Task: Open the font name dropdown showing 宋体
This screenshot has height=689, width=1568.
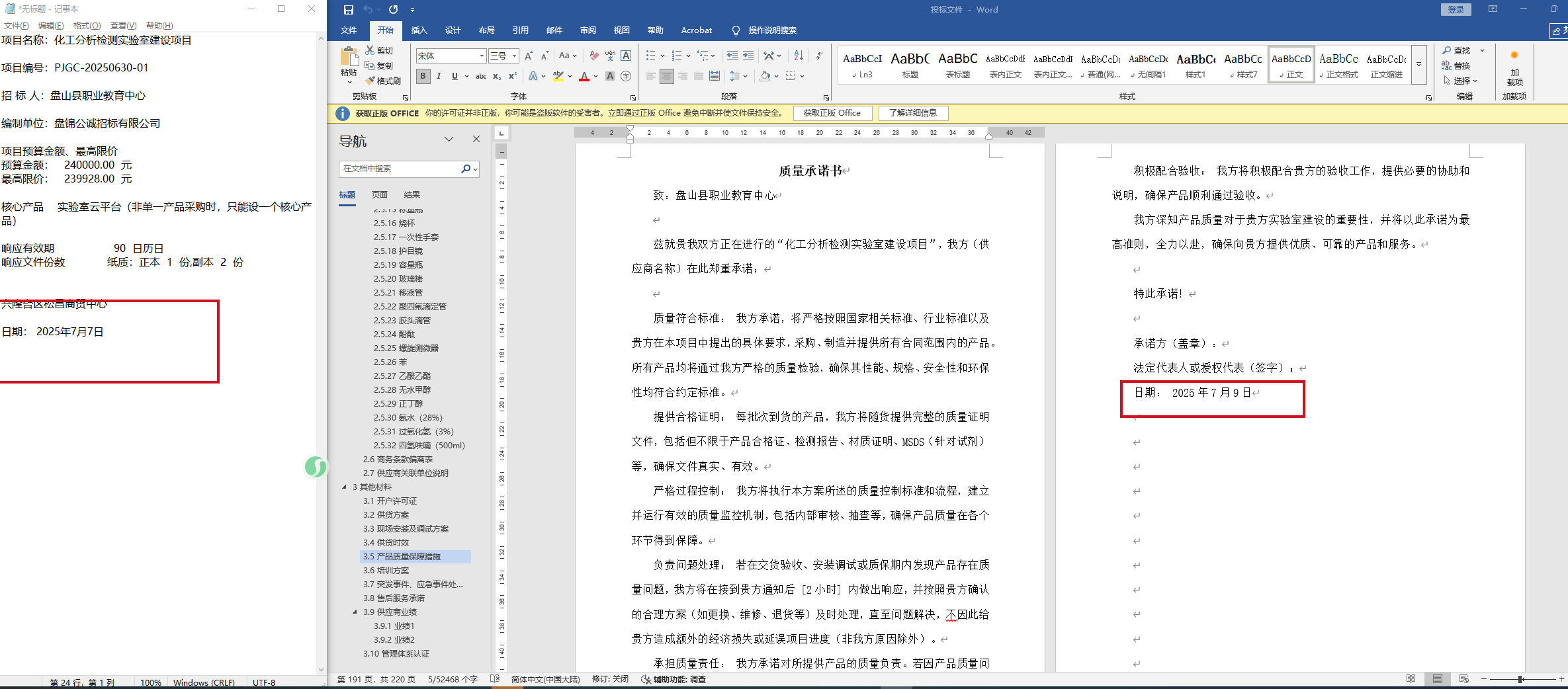Action: point(451,56)
